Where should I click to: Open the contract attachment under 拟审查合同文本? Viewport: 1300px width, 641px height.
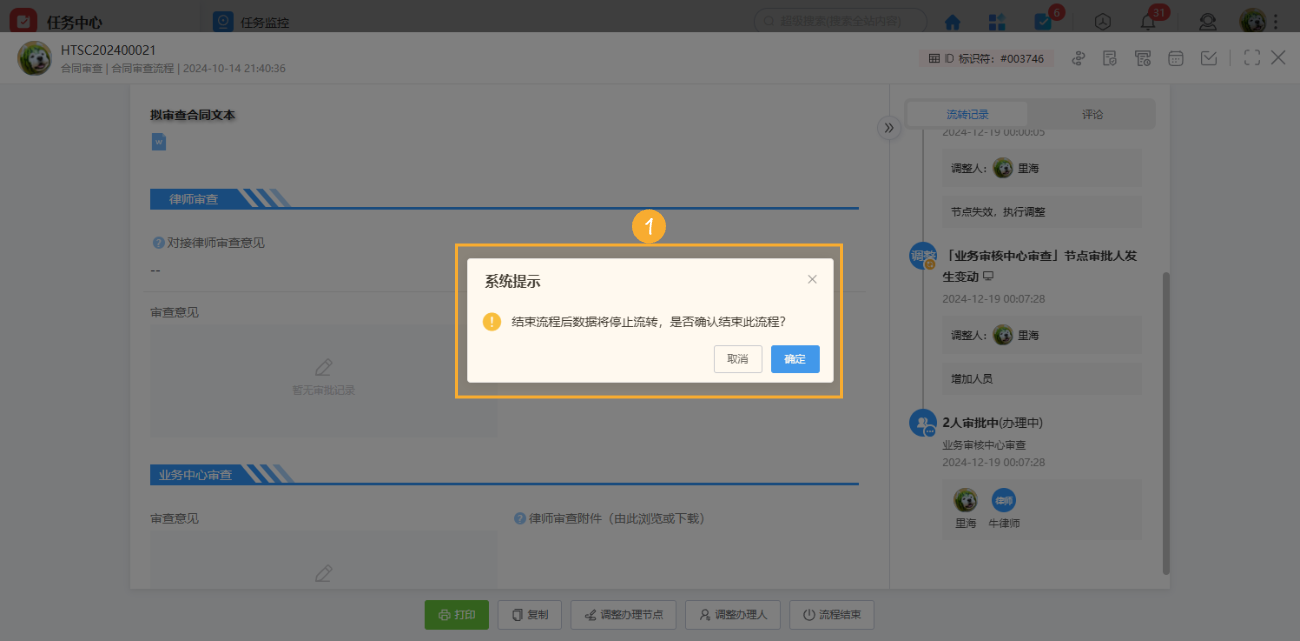[158, 141]
